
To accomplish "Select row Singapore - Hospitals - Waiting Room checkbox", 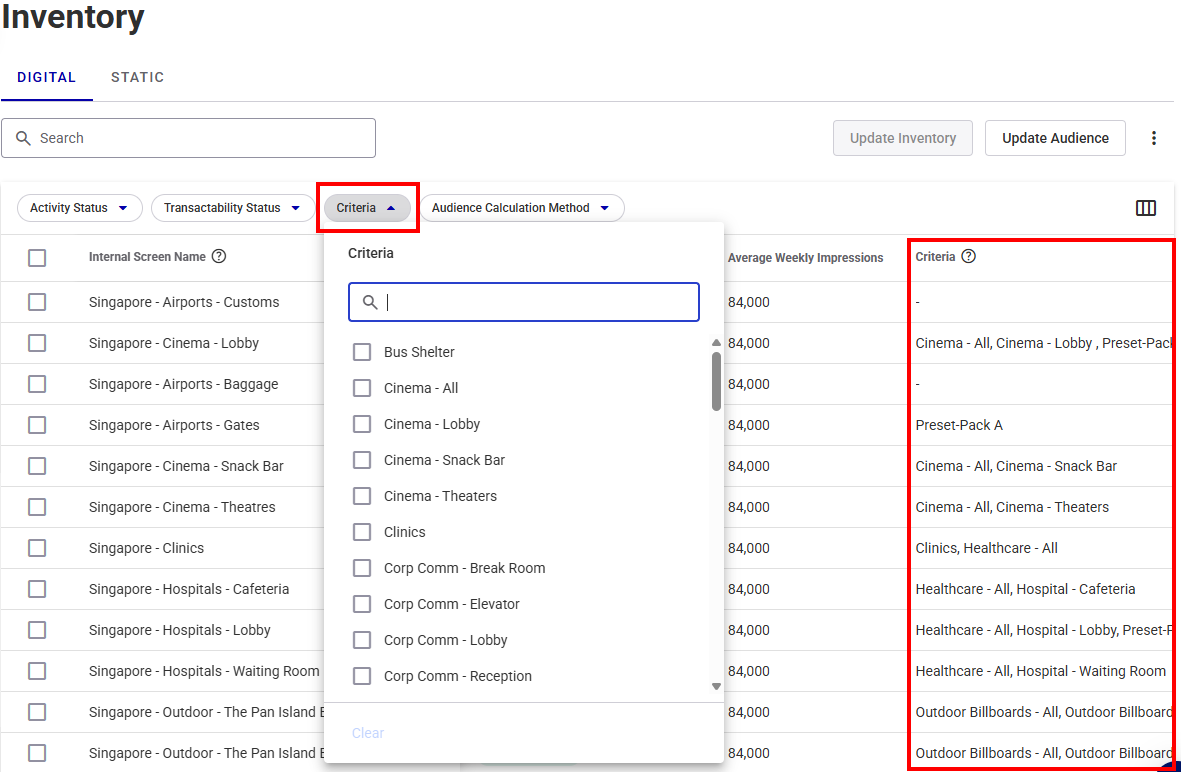I will [37, 671].
